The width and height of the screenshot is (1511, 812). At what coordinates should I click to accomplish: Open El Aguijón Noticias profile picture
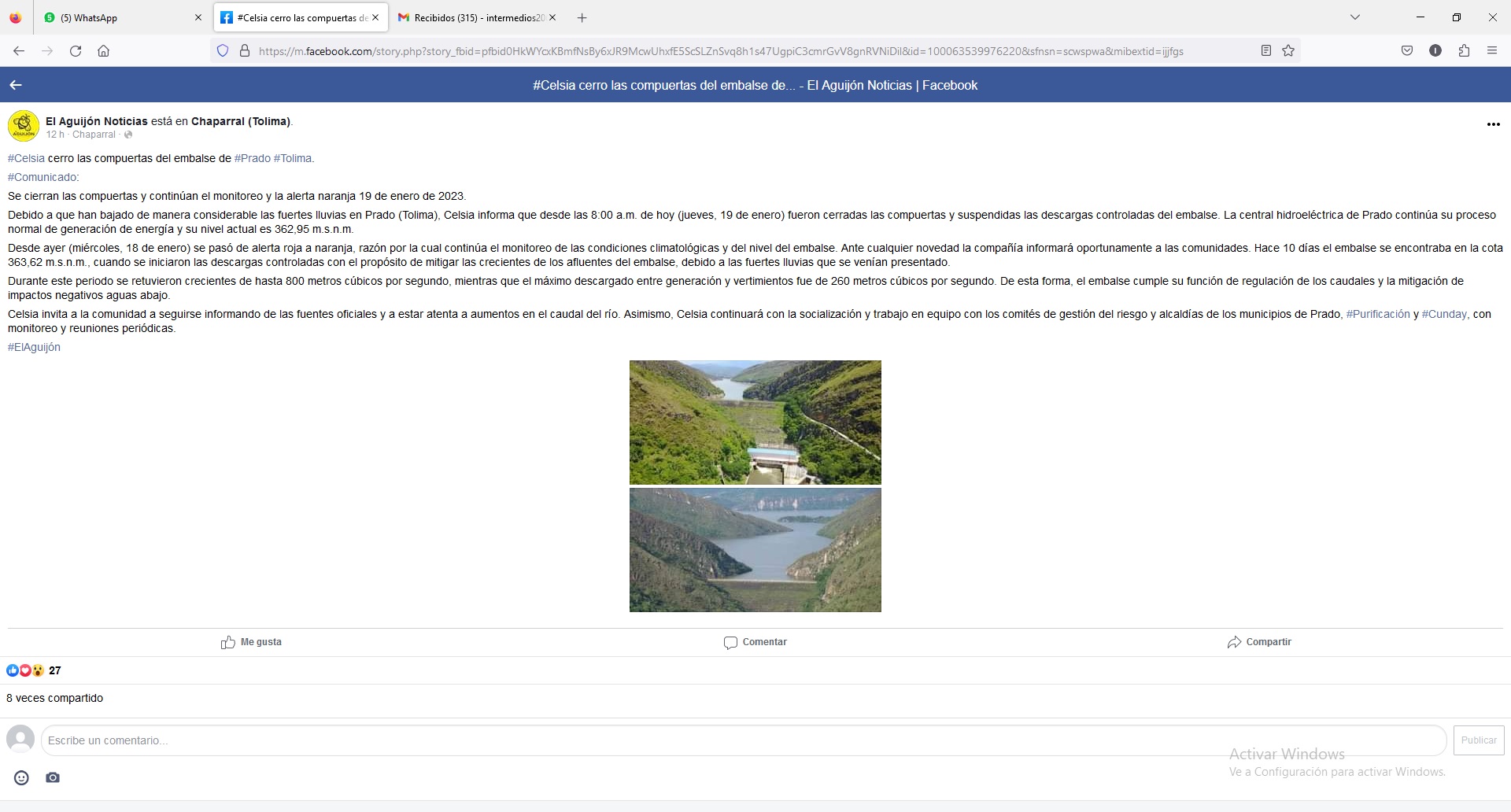click(24, 126)
